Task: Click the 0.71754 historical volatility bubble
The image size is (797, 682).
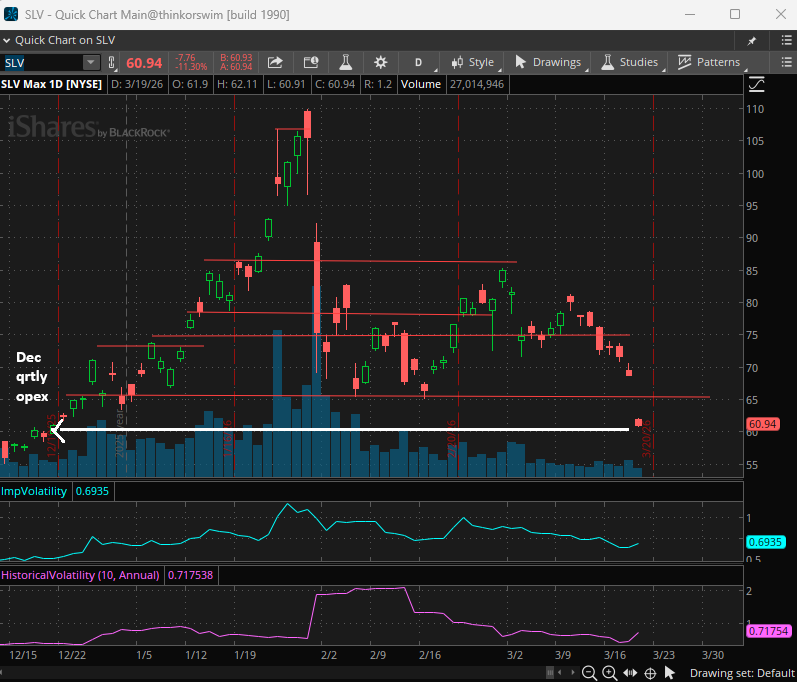Action: 768,631
